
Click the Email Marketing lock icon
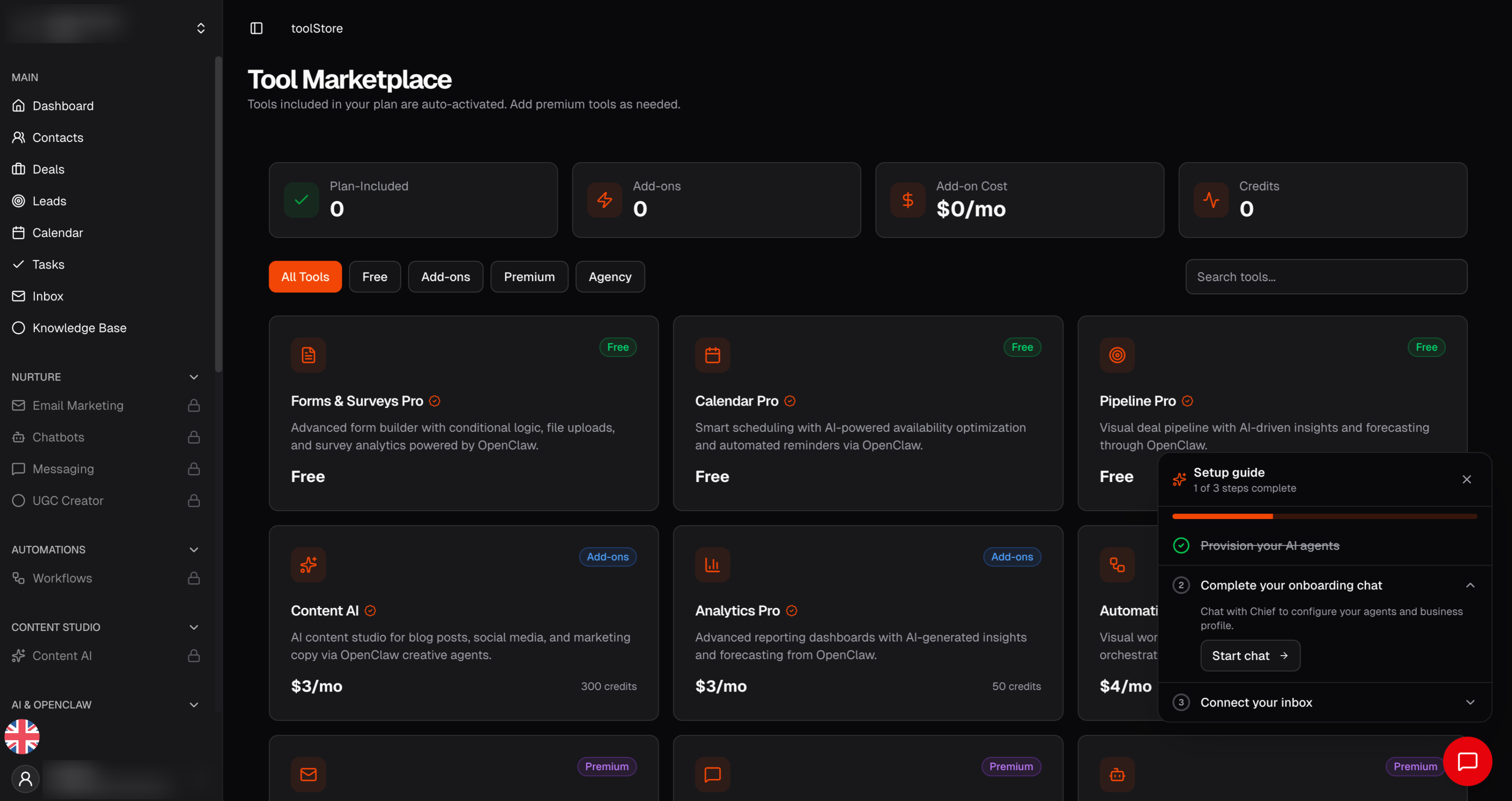(194, 405)
